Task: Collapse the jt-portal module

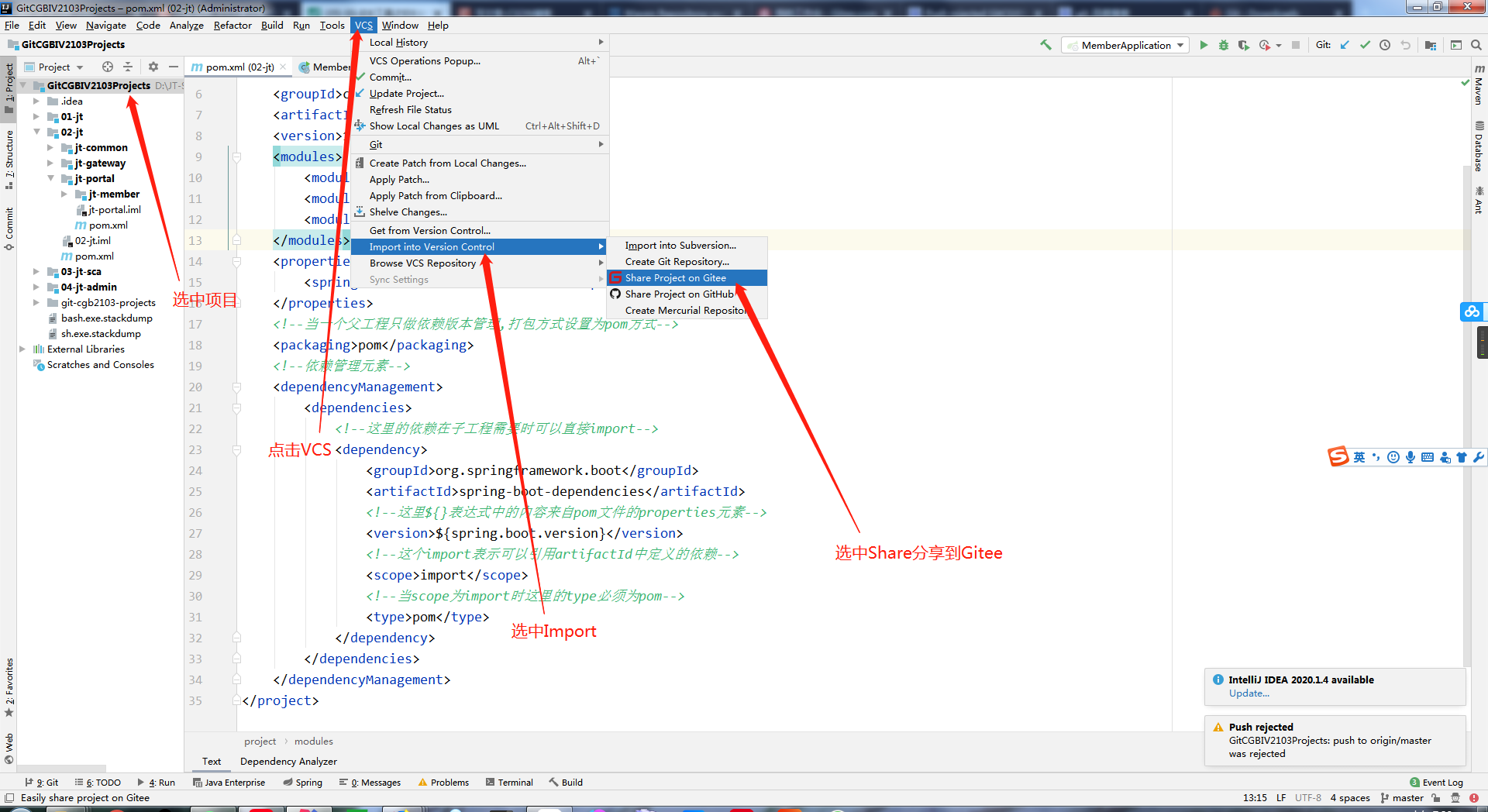Action: click(x=50, y=178)
